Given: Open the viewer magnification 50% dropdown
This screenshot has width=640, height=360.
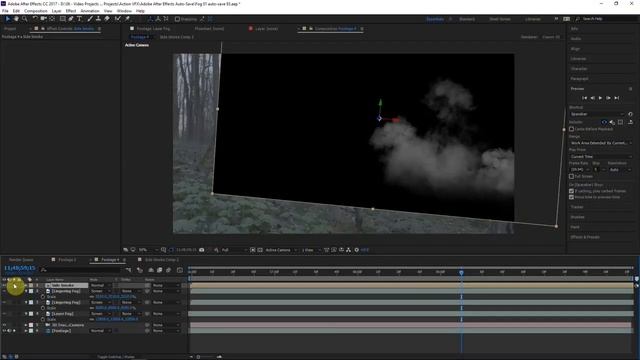Looking at the screenshot, I should pos(148,250).
